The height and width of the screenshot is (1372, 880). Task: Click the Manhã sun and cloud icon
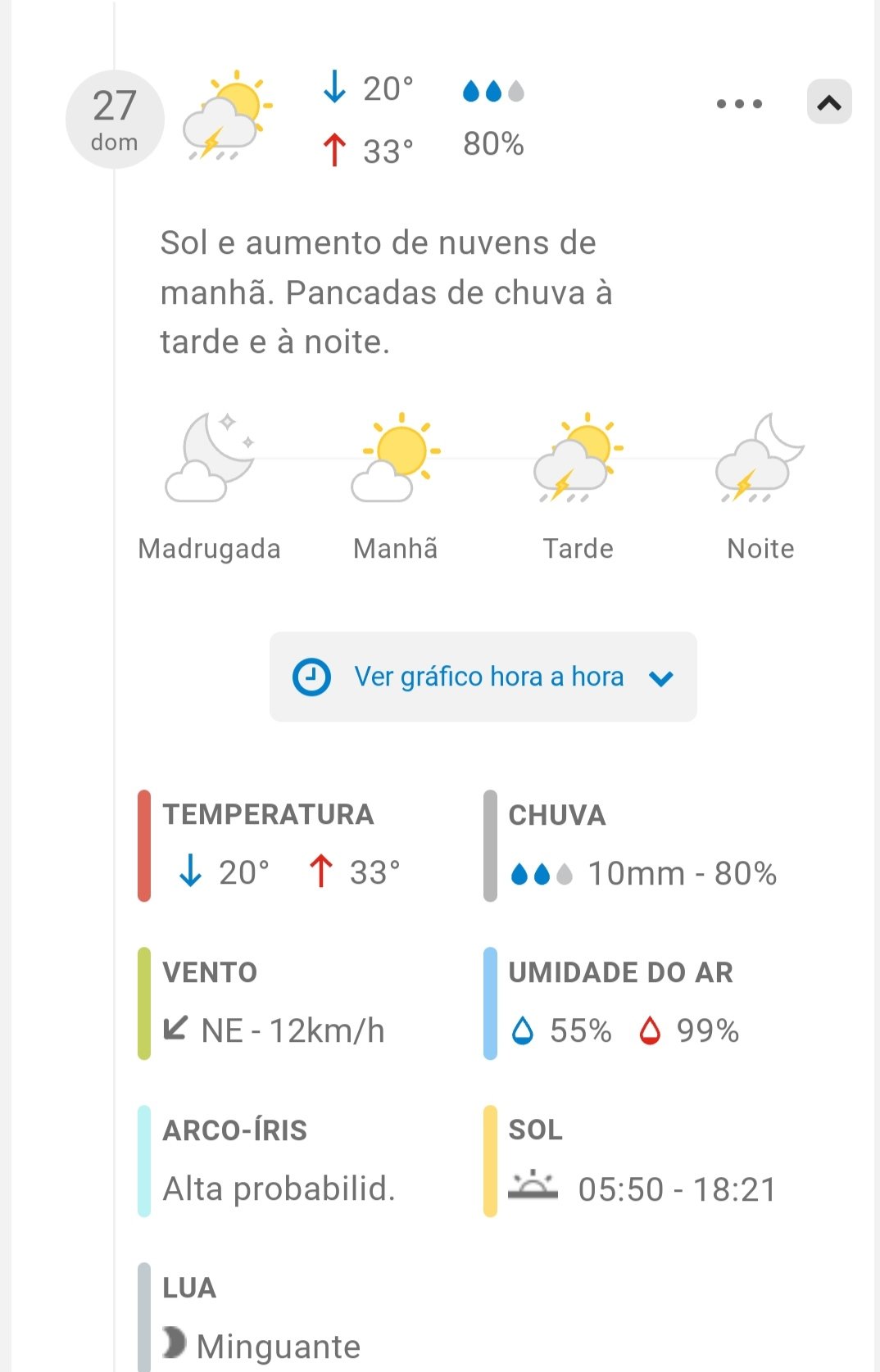point(396,458)
